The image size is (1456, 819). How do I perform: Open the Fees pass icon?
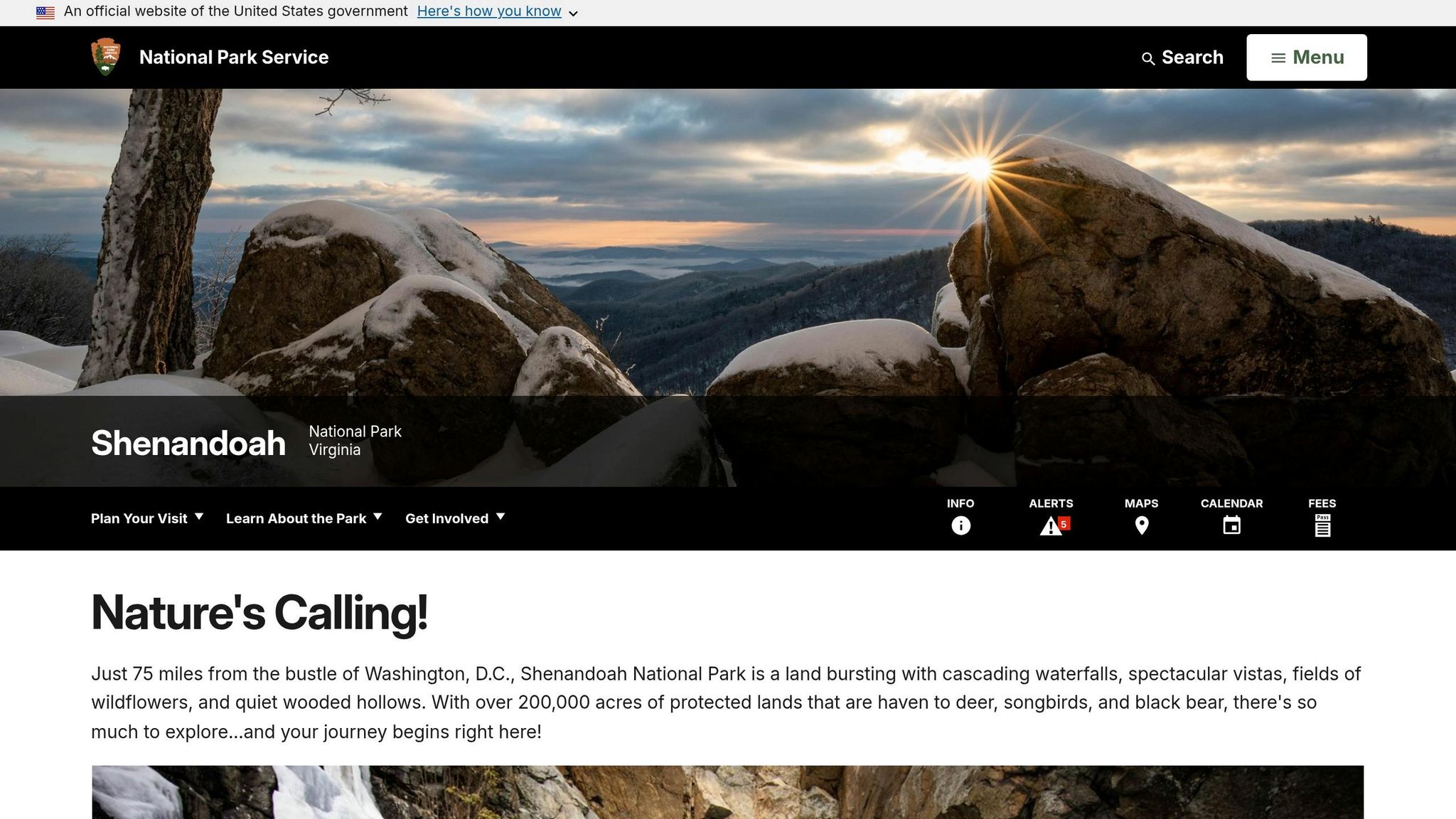click(x=1322, y=525)
